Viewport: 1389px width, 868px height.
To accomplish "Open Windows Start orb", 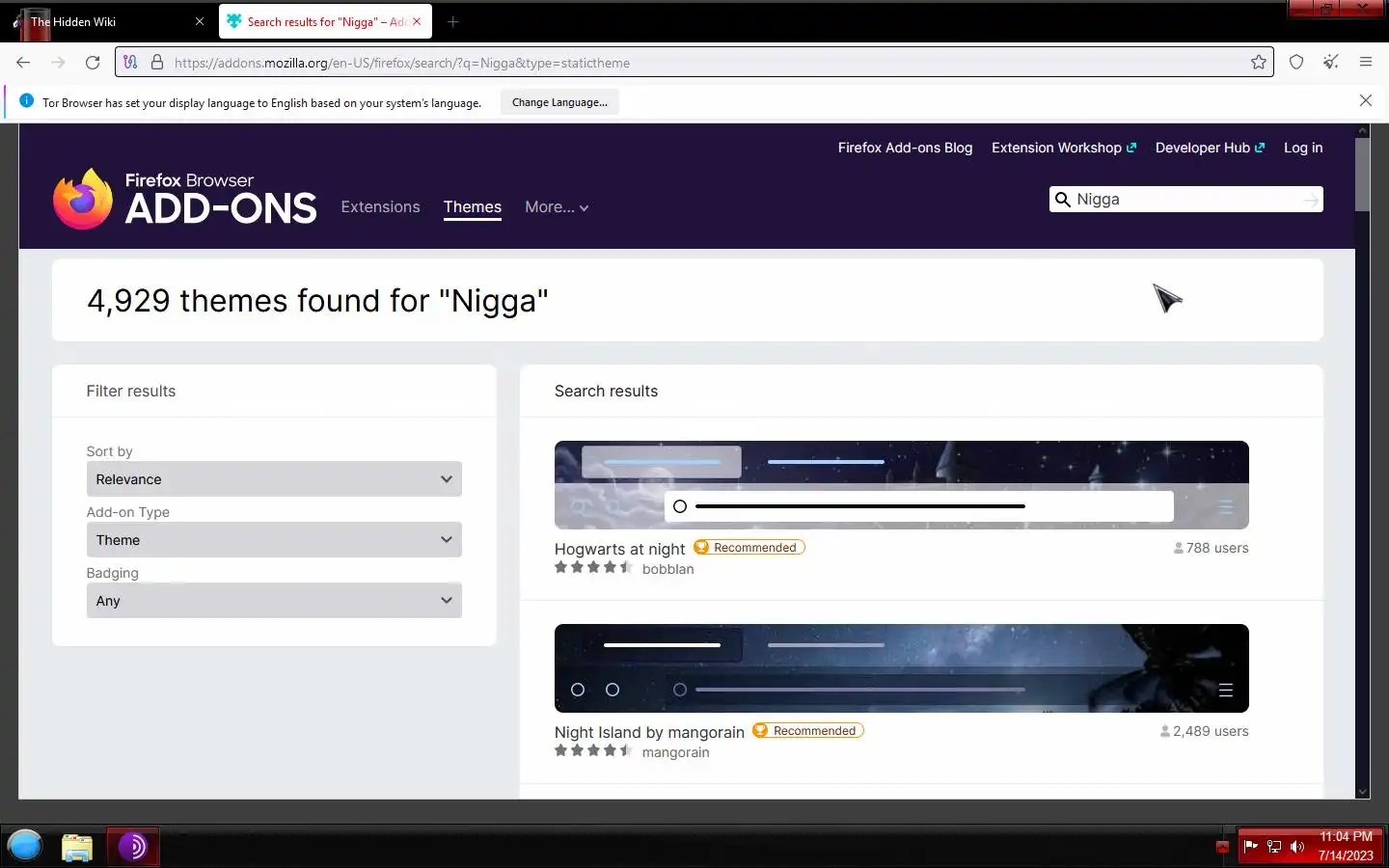I will 25,847.
